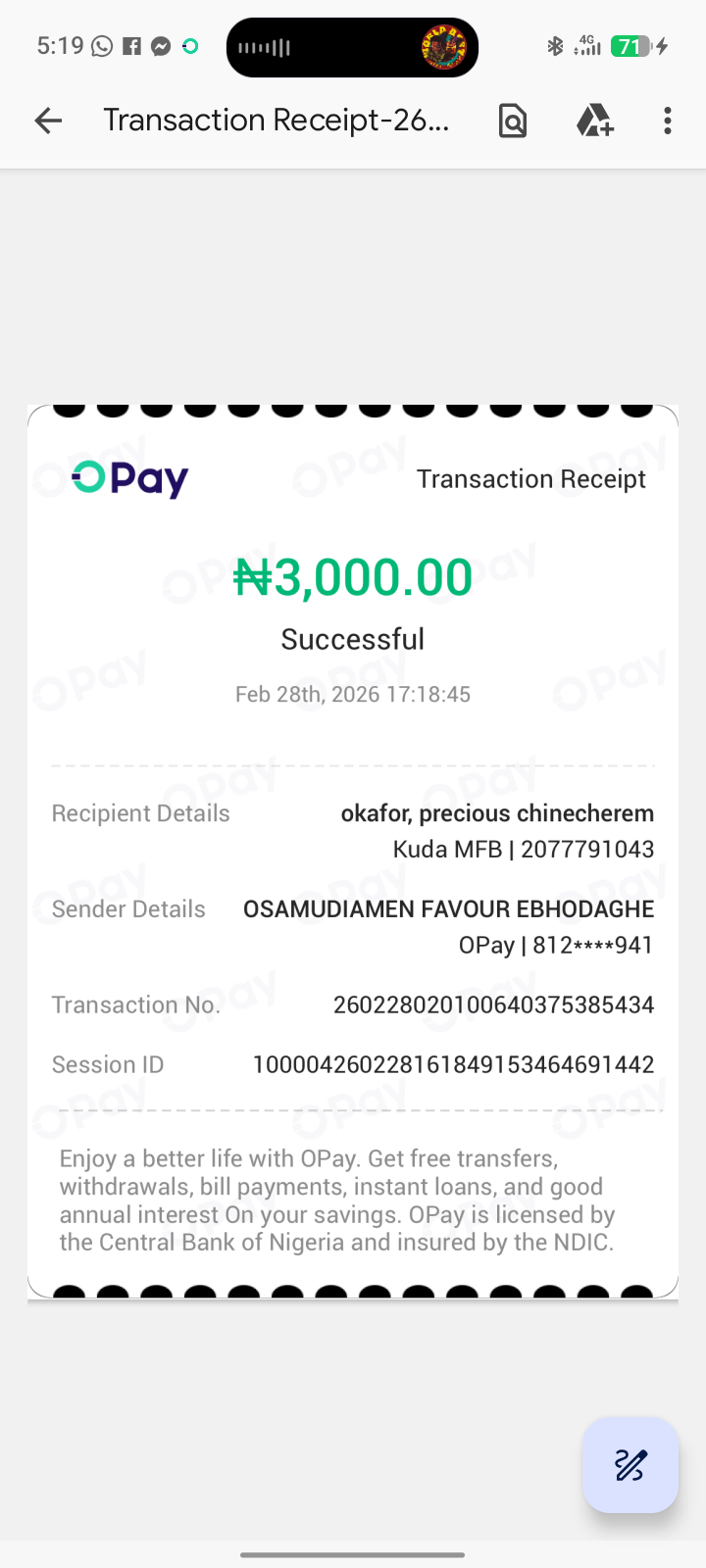Tap the Messenger notification icon

coord(161,46)
